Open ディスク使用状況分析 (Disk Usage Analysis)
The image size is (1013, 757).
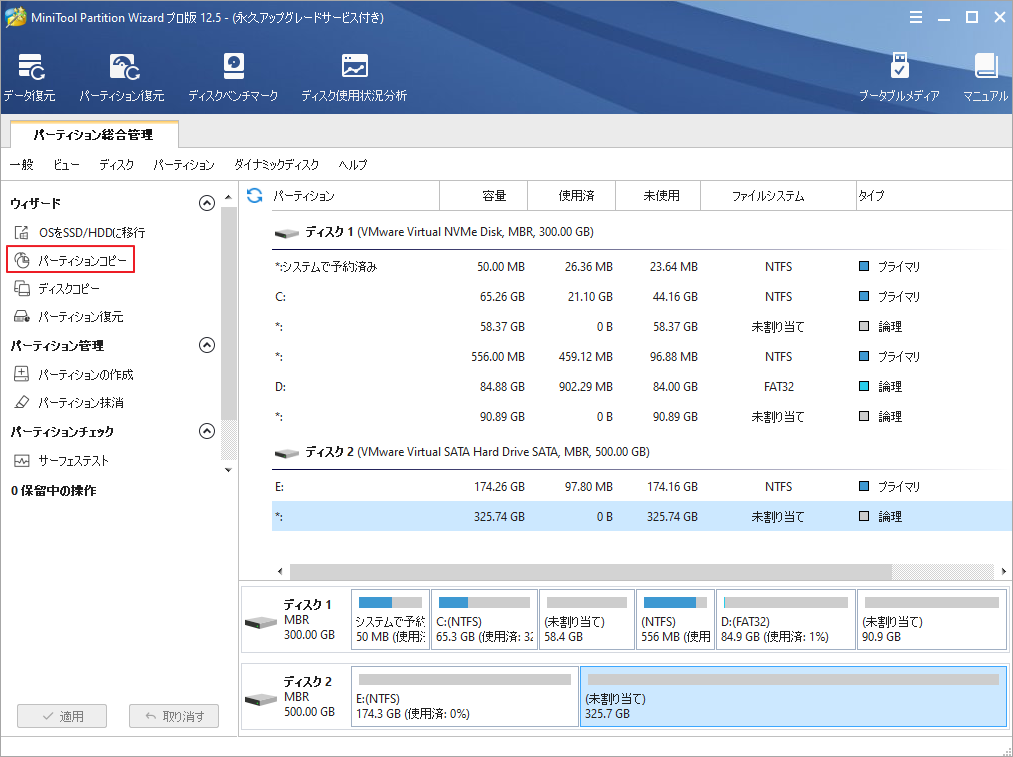point(354,75)
